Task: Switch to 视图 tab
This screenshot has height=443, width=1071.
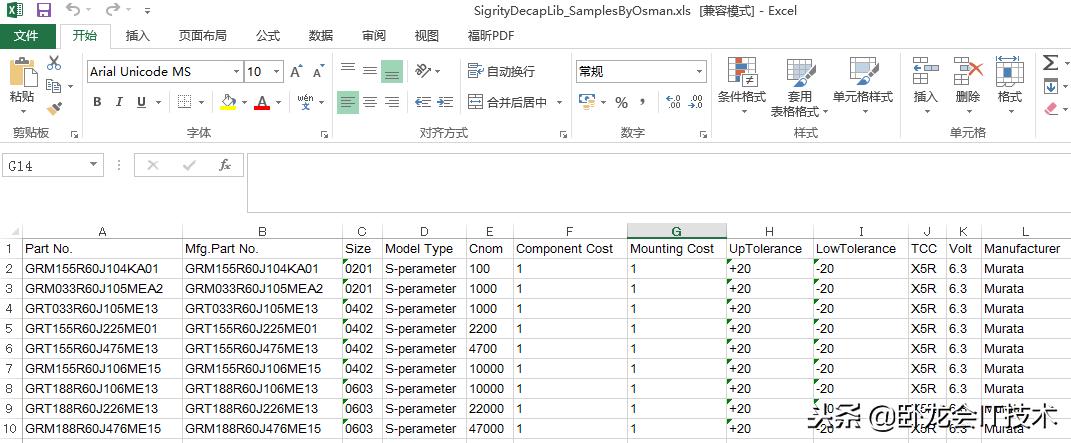Action: pos(427,36)
